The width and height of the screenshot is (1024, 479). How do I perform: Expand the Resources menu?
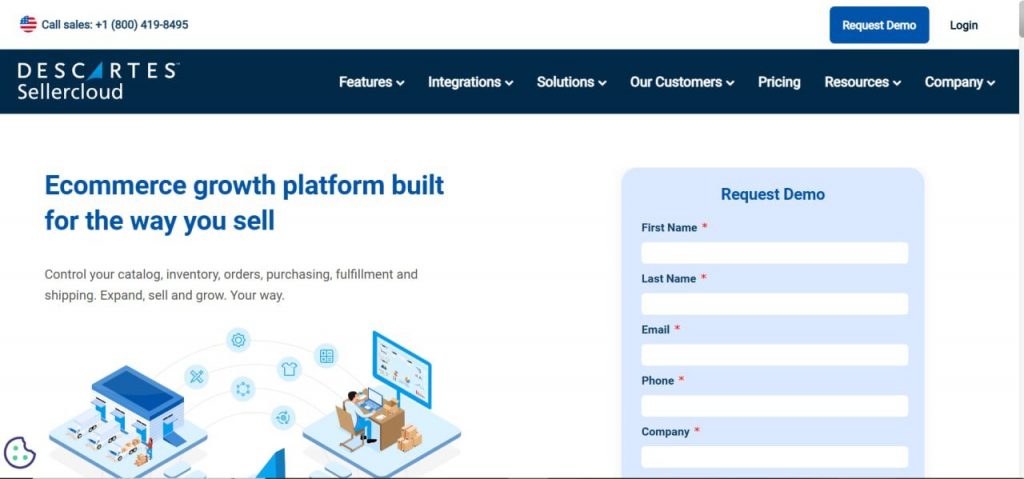tap(862, 82)
